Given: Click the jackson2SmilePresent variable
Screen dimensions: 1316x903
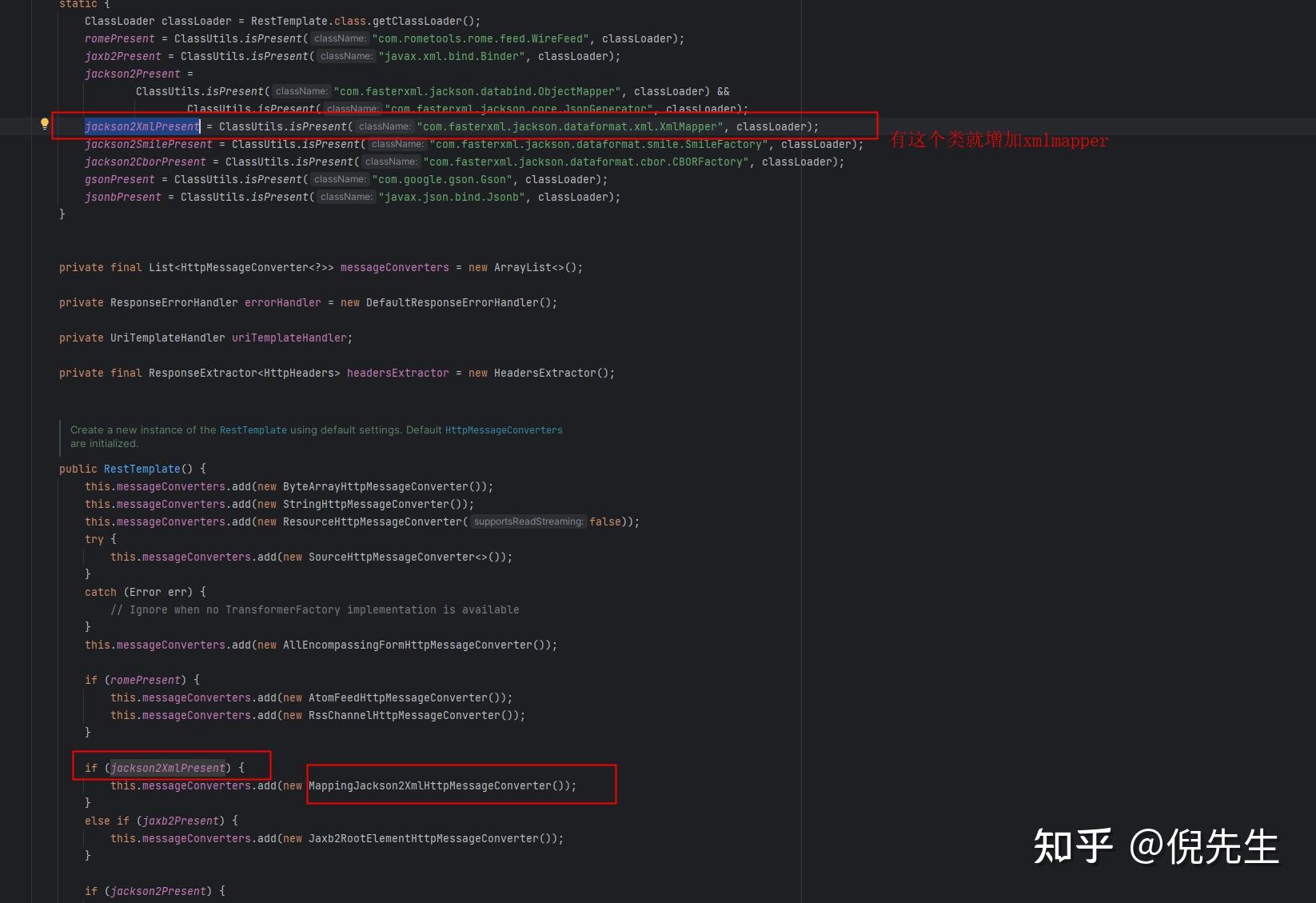Looking at the screenshot, I should [149, 144].
